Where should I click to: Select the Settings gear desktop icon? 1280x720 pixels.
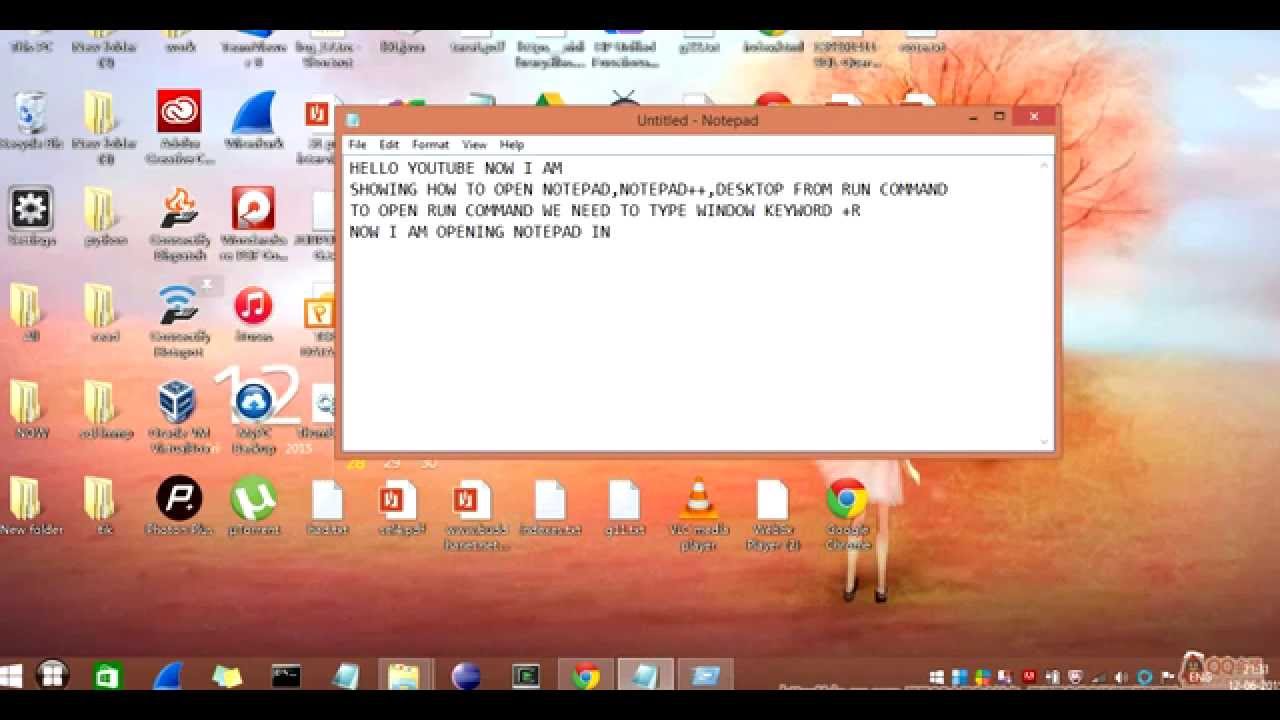[x=31, y=216]
